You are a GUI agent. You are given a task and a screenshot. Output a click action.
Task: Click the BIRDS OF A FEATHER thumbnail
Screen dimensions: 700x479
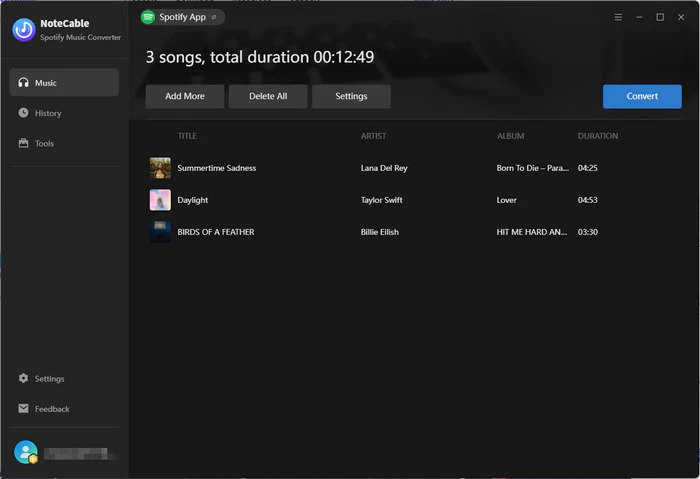160,232
